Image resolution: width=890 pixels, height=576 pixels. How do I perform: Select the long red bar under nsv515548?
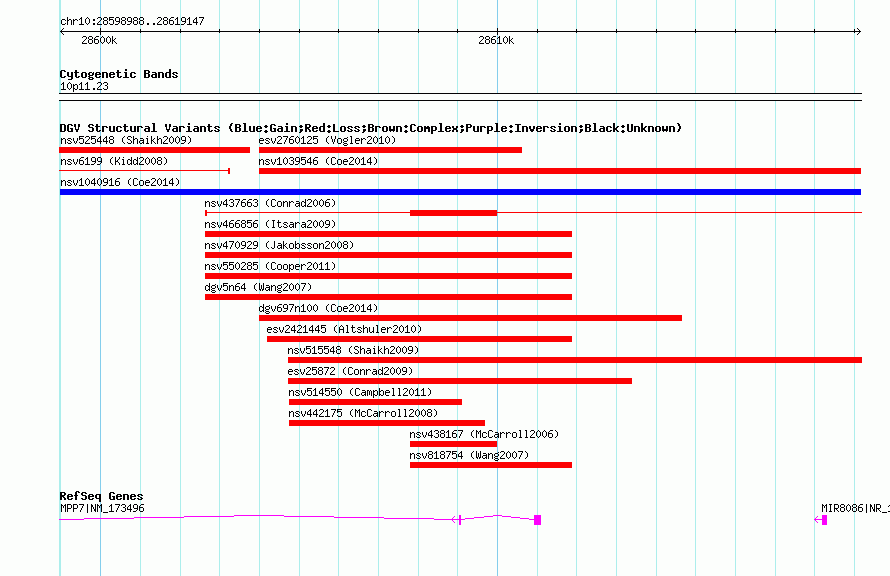(574, 360)
